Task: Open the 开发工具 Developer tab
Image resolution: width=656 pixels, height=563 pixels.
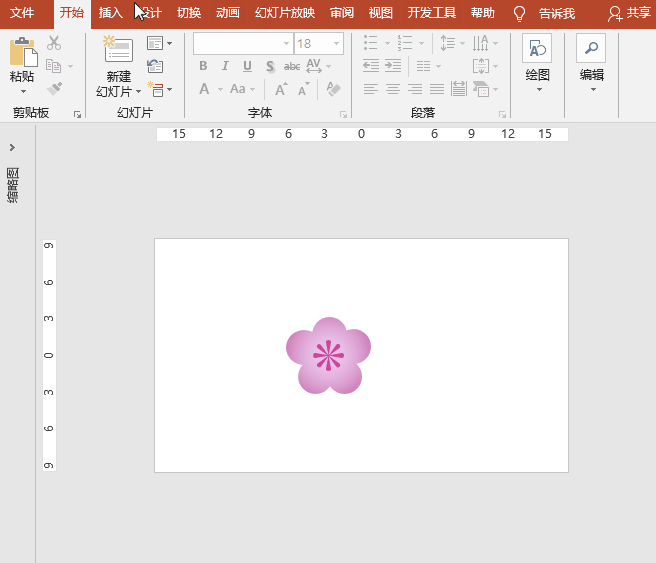Action: (432, 13)
